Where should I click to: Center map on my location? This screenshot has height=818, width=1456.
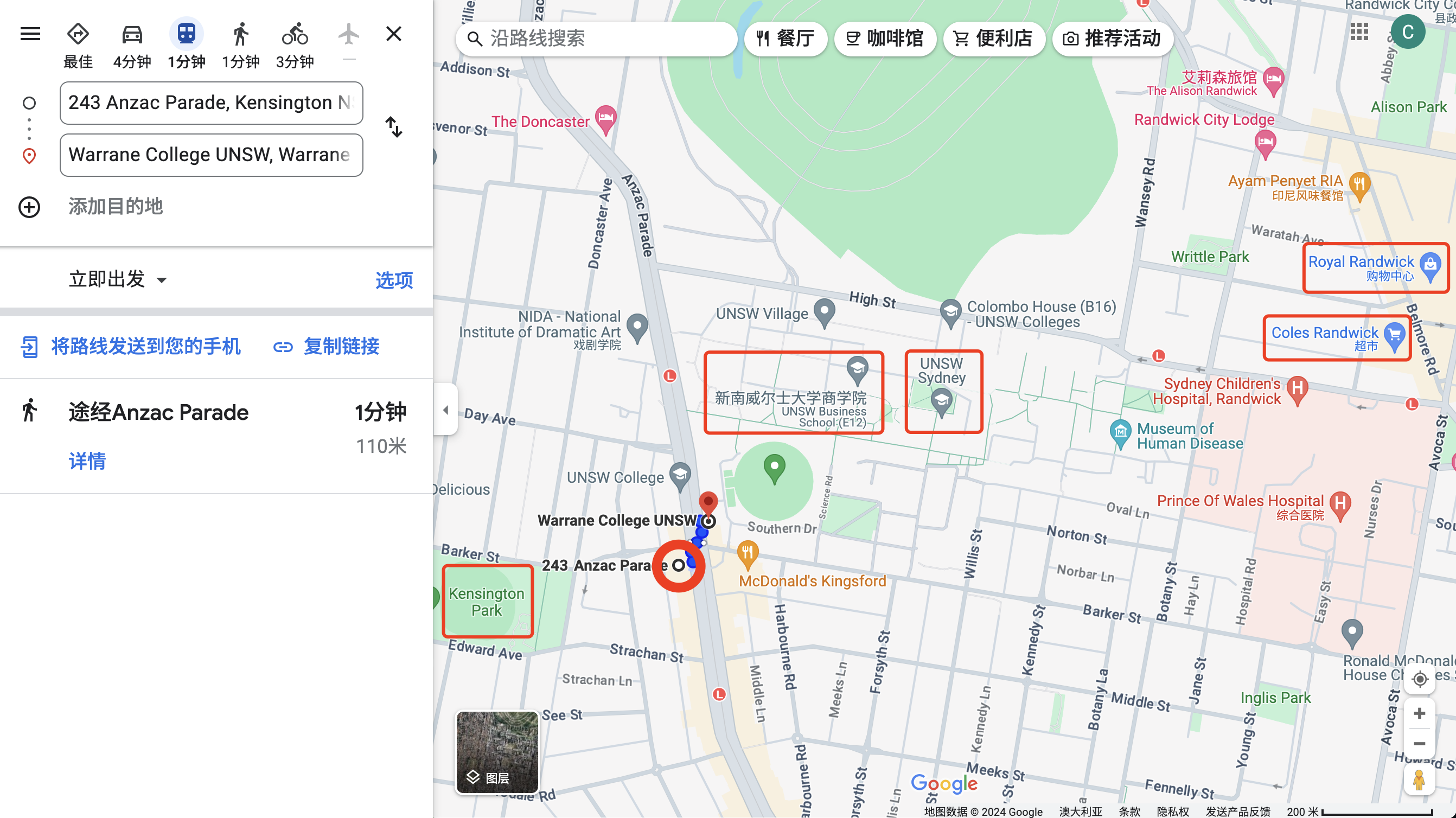[1419, 680]
